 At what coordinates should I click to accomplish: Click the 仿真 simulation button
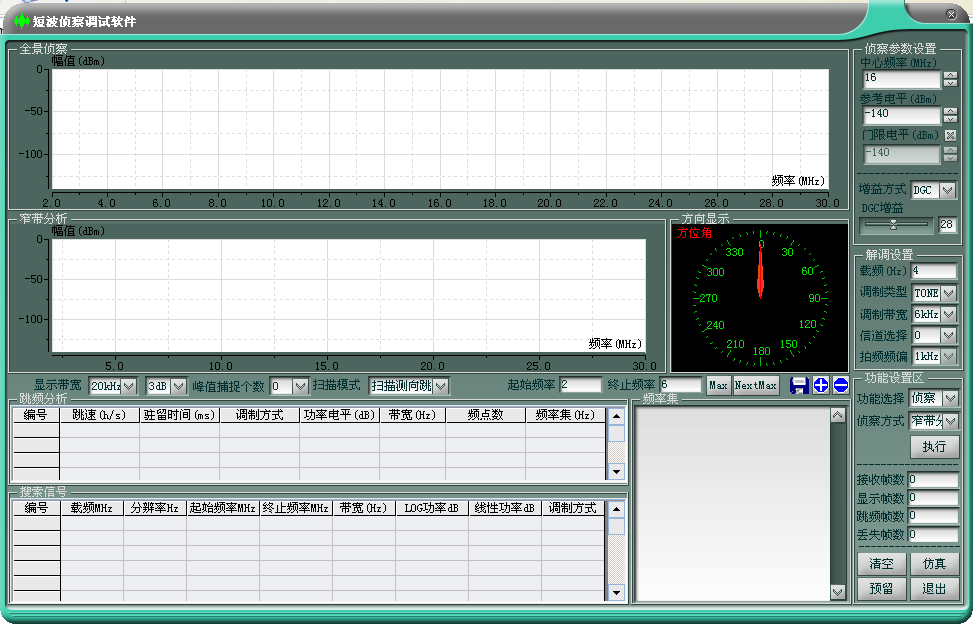point(935,564)
